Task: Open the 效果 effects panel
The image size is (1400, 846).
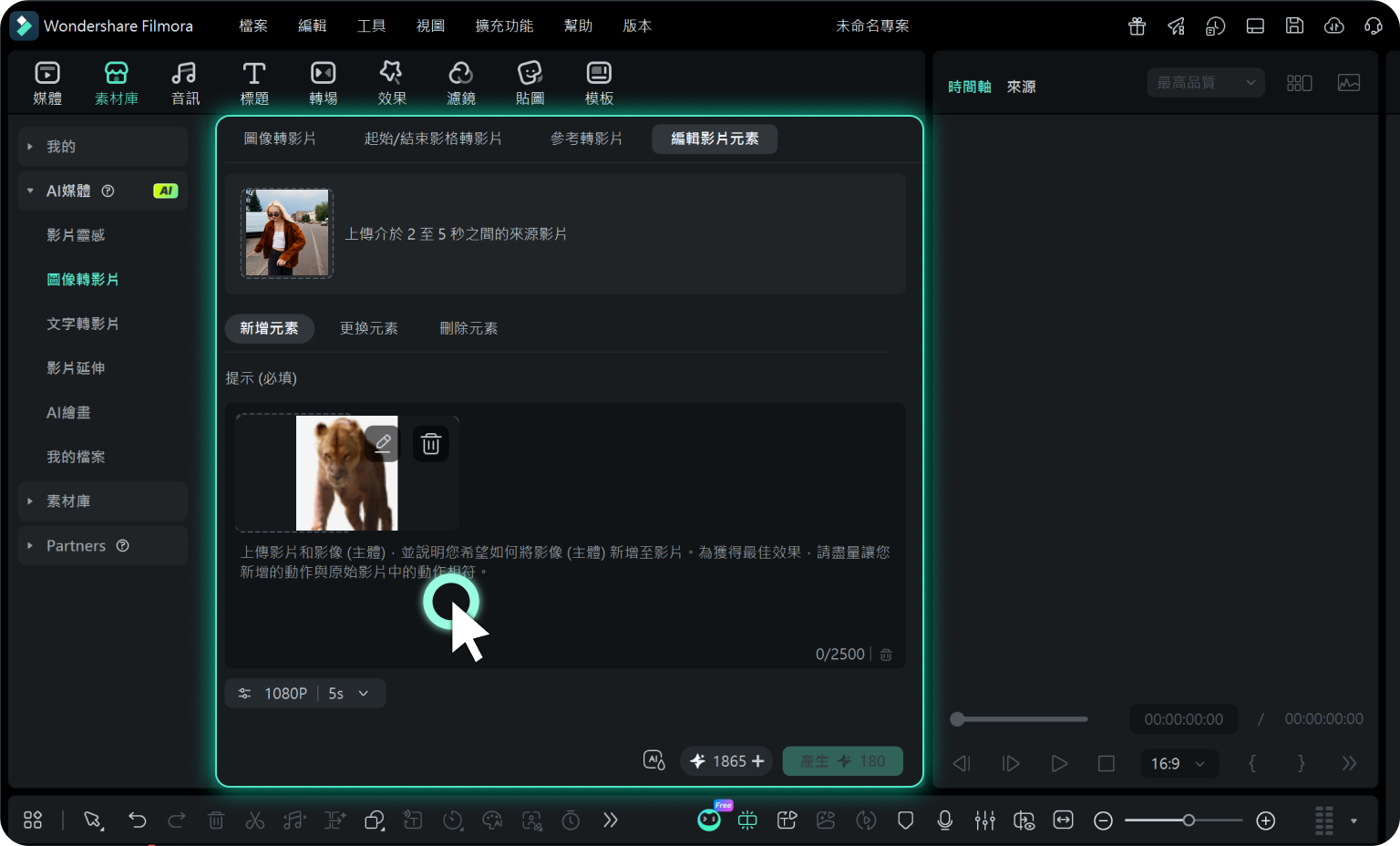Action: [x=392, y=83]
